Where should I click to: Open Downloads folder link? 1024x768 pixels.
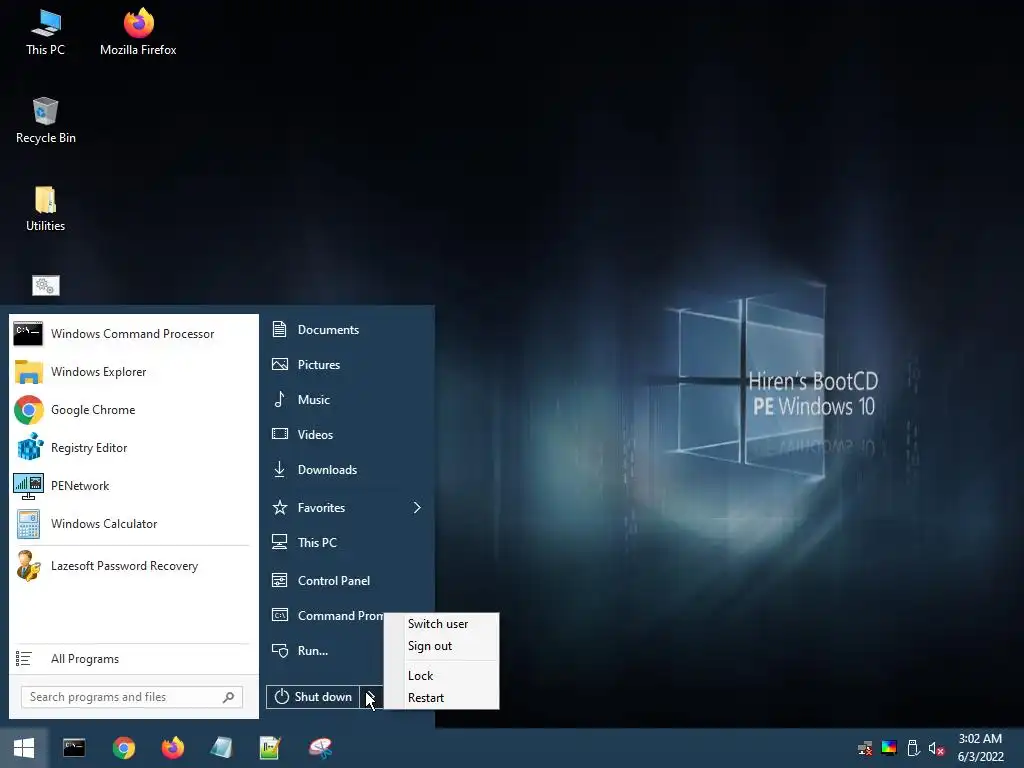coord(347,470)
